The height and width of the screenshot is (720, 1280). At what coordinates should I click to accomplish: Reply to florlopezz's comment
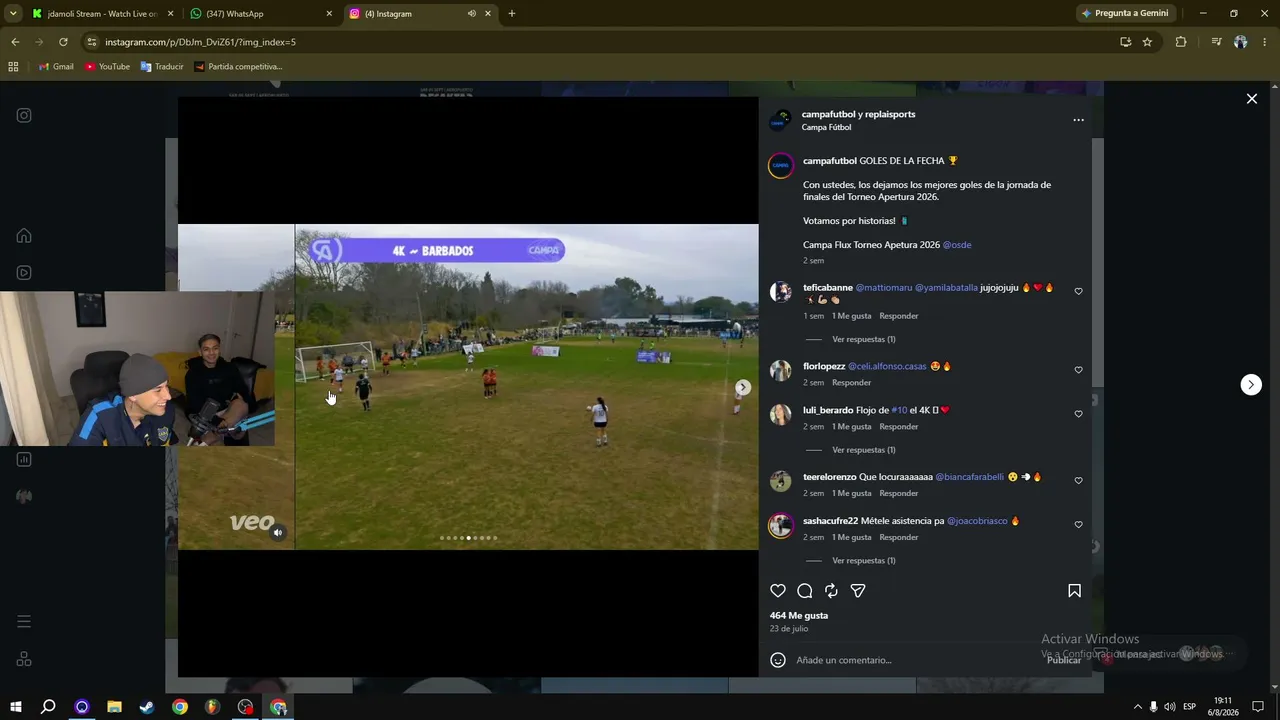tap(852, 383)
